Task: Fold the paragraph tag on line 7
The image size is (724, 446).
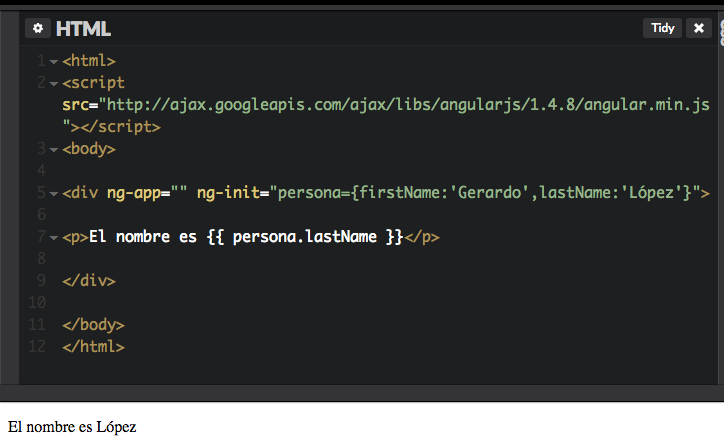Action: click(54, 238)
